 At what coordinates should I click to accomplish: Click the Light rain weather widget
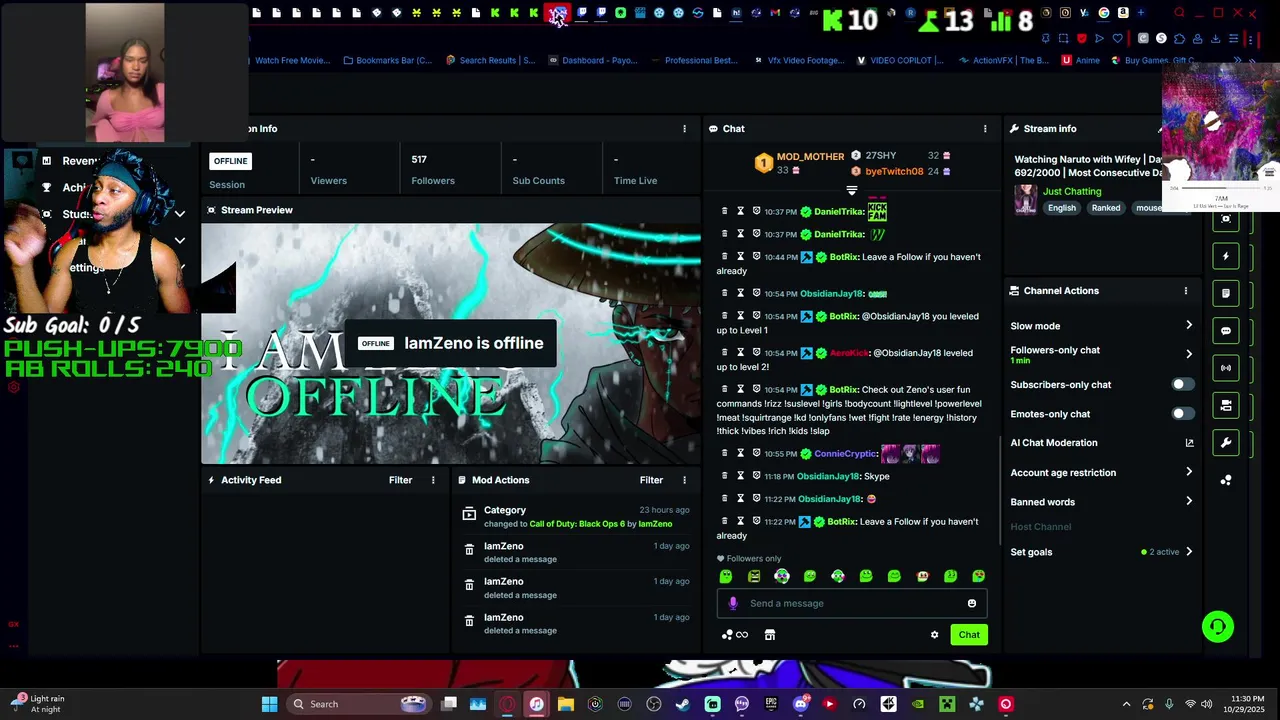tap(38, 704)
